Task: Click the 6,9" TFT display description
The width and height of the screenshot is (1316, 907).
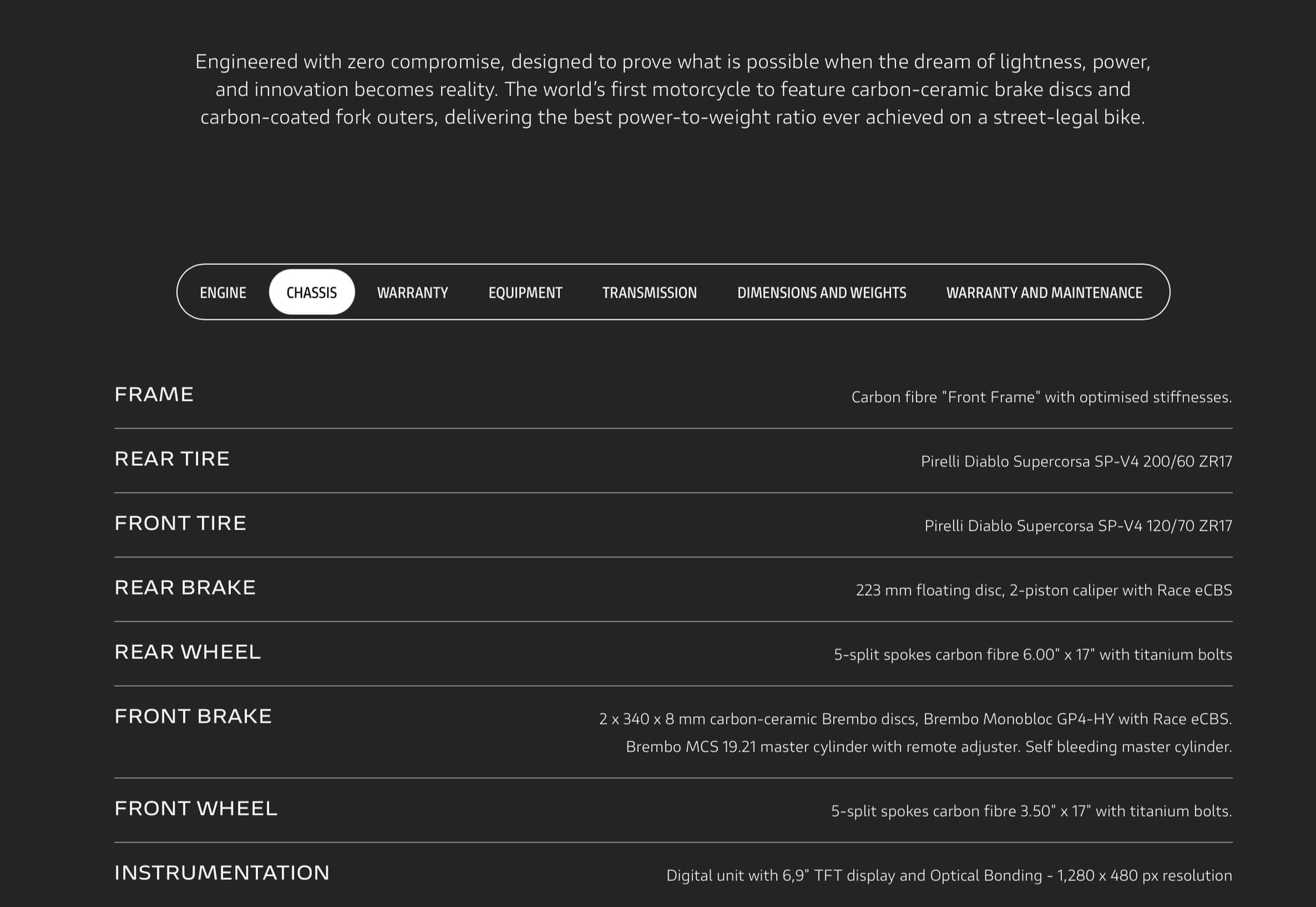Action: 949,875
